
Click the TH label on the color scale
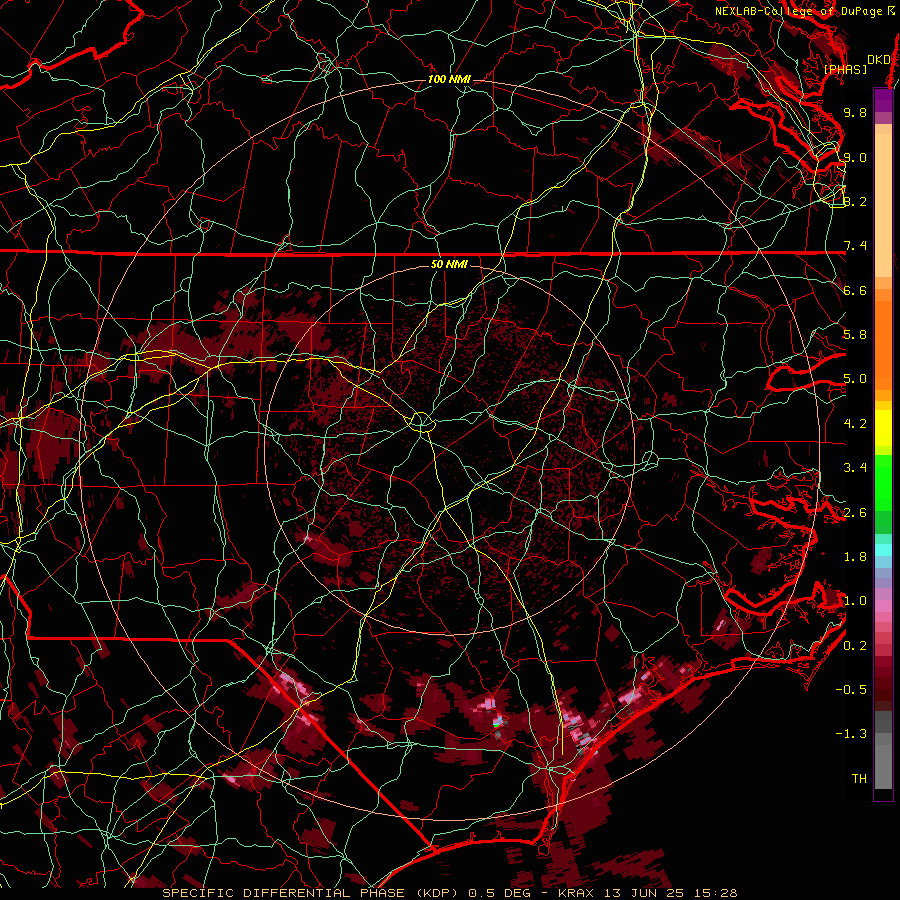coord(859,779)
